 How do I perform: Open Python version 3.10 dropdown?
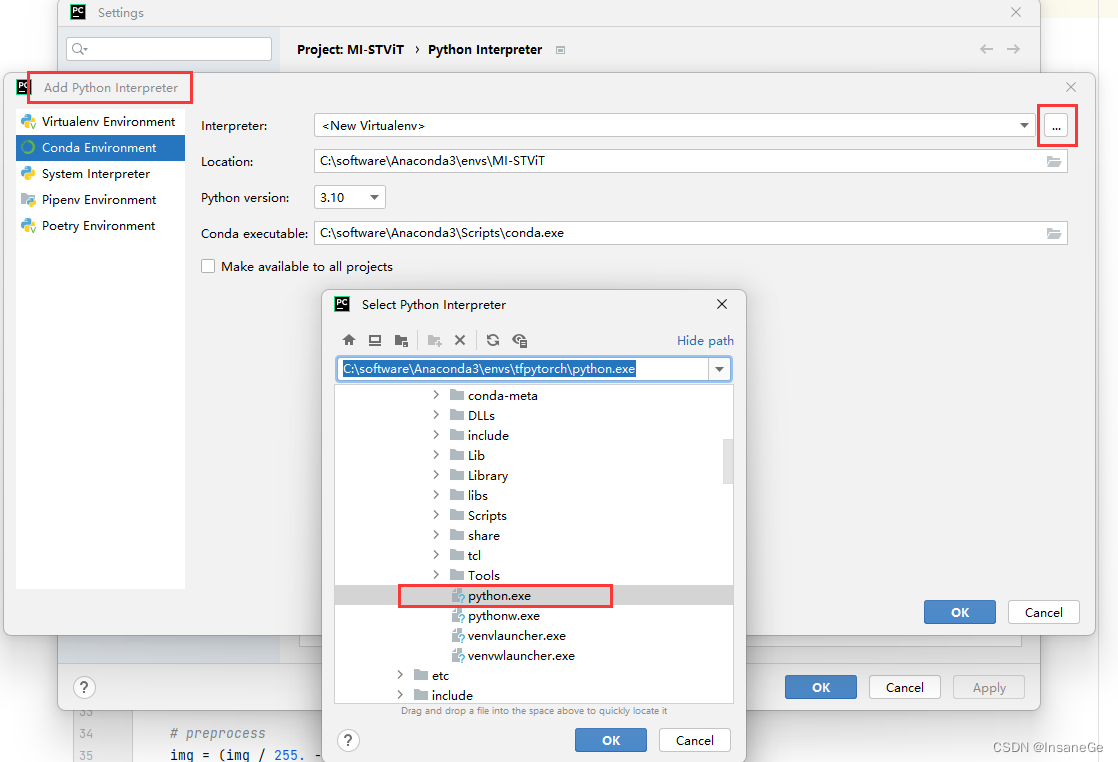(349, 197)
